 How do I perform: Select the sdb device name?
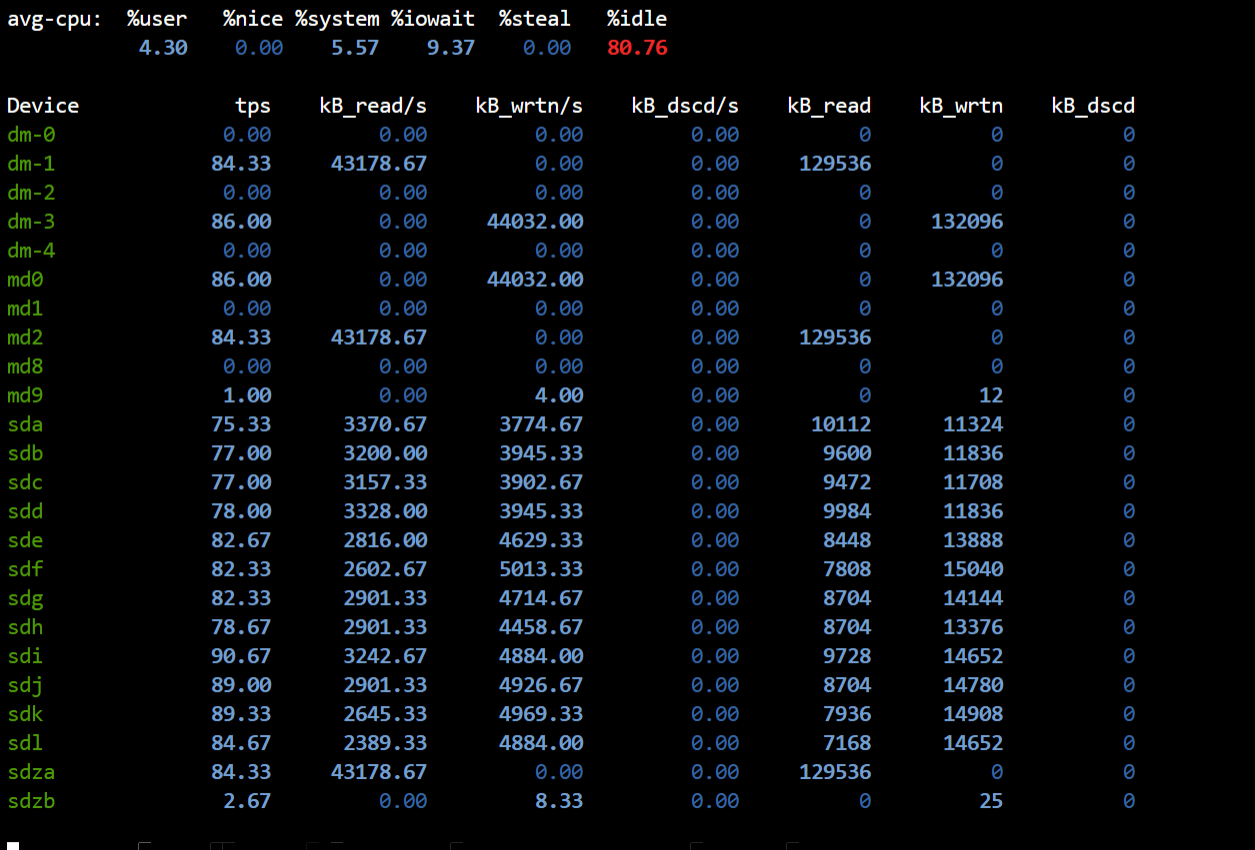click(x=25, y=454)
